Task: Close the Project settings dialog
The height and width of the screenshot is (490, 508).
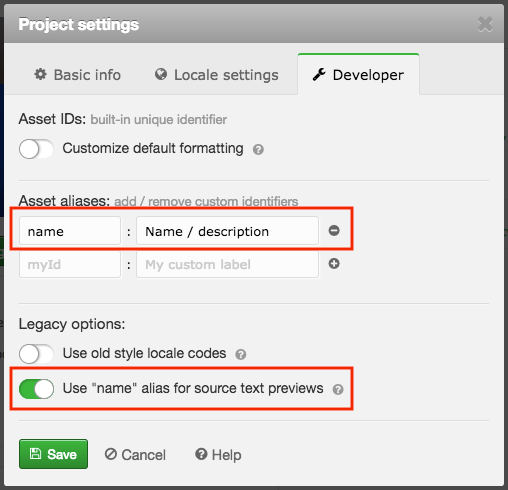Action: pos(485,24)
